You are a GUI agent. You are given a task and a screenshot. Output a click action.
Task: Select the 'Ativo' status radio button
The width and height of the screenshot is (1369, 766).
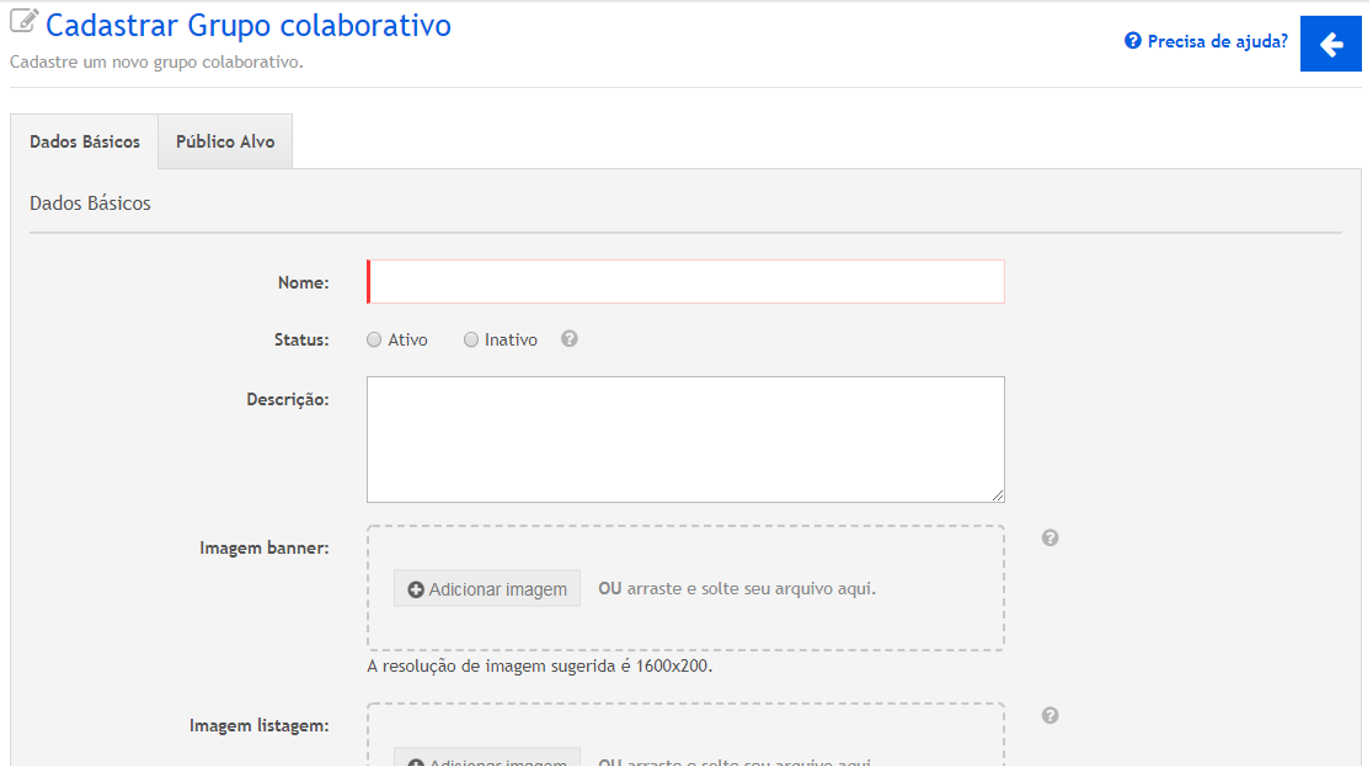point(374,340)
